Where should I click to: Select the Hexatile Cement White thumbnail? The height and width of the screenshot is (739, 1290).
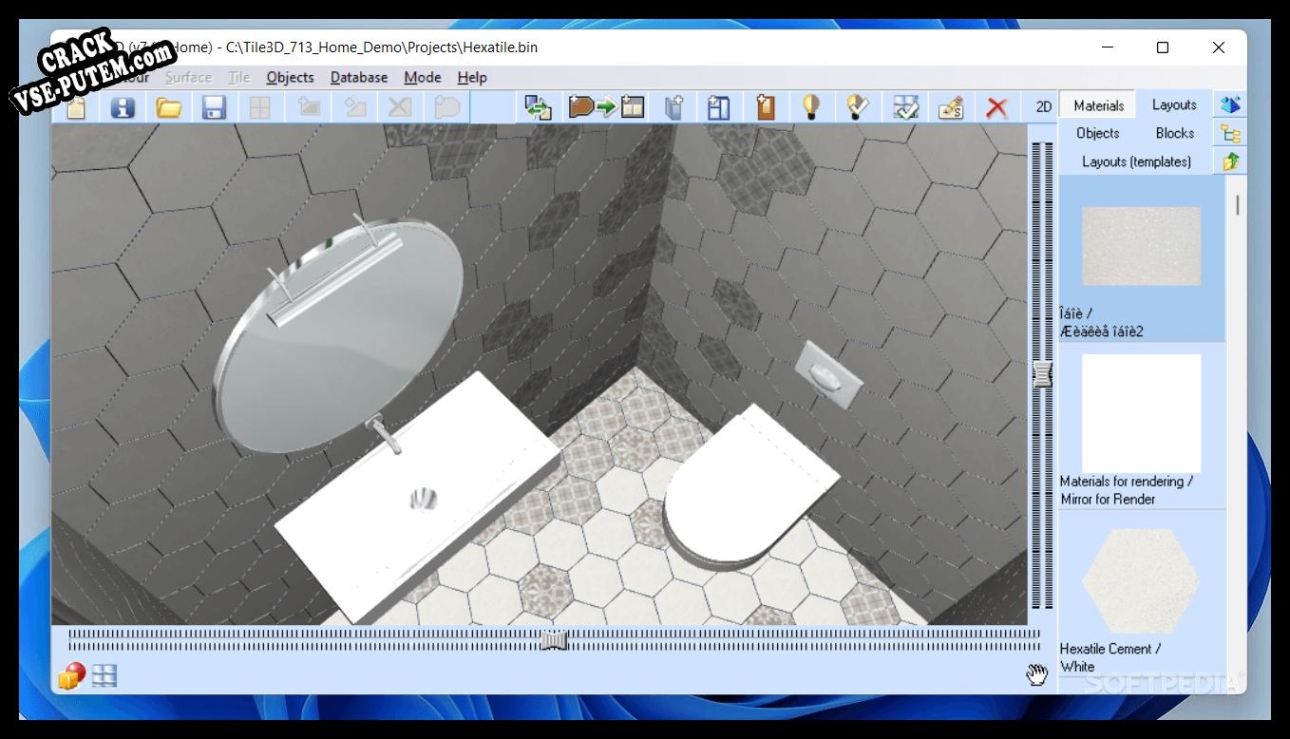pos(1140,581)
